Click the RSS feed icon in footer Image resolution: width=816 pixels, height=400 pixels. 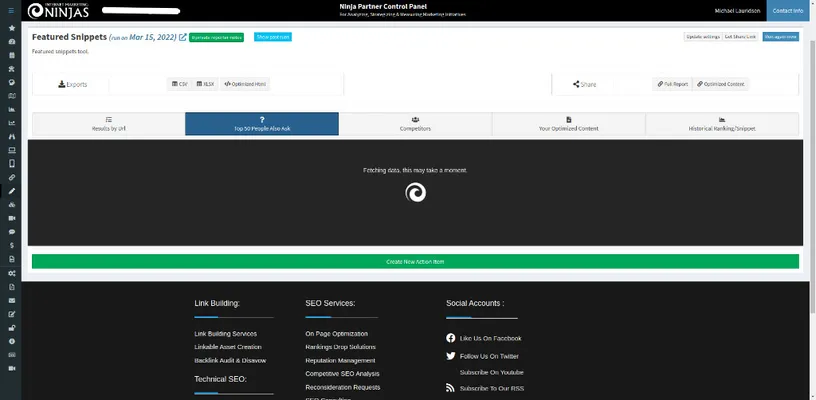click(x=451, y=387)
